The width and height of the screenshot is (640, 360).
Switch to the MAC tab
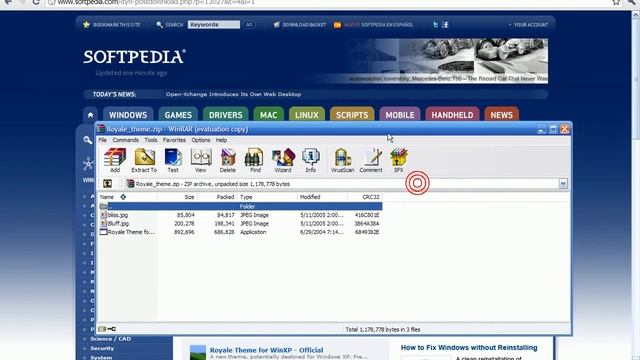[269, 115]
